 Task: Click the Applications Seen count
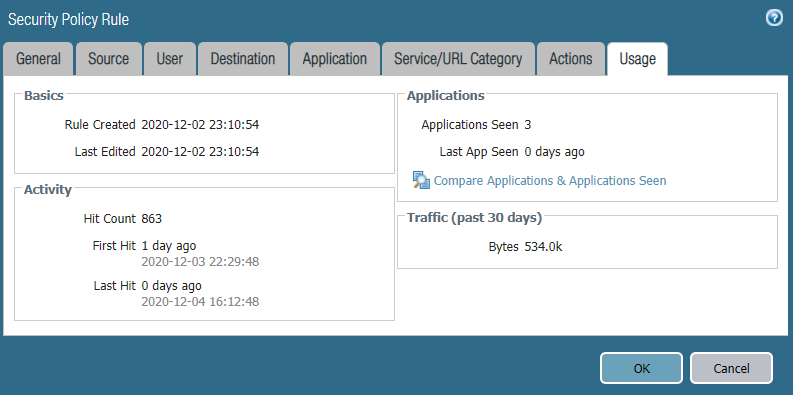tap(527, 124)
